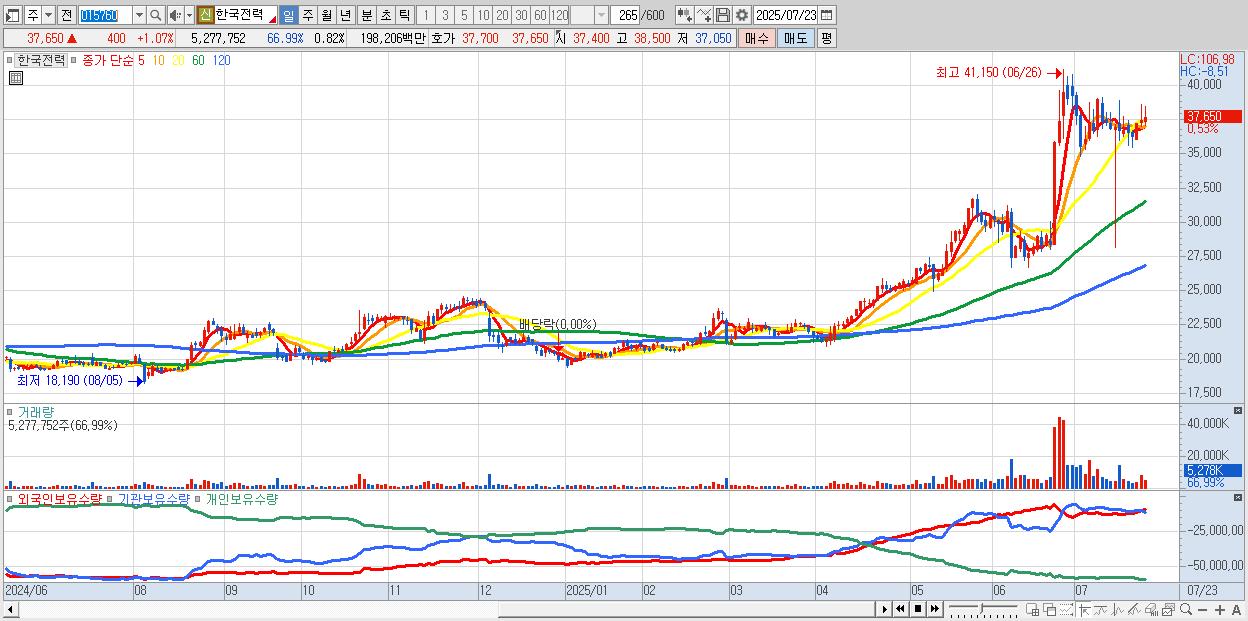Click the magnifier zoom icon in bottom toolbar

click(1186, 610)
